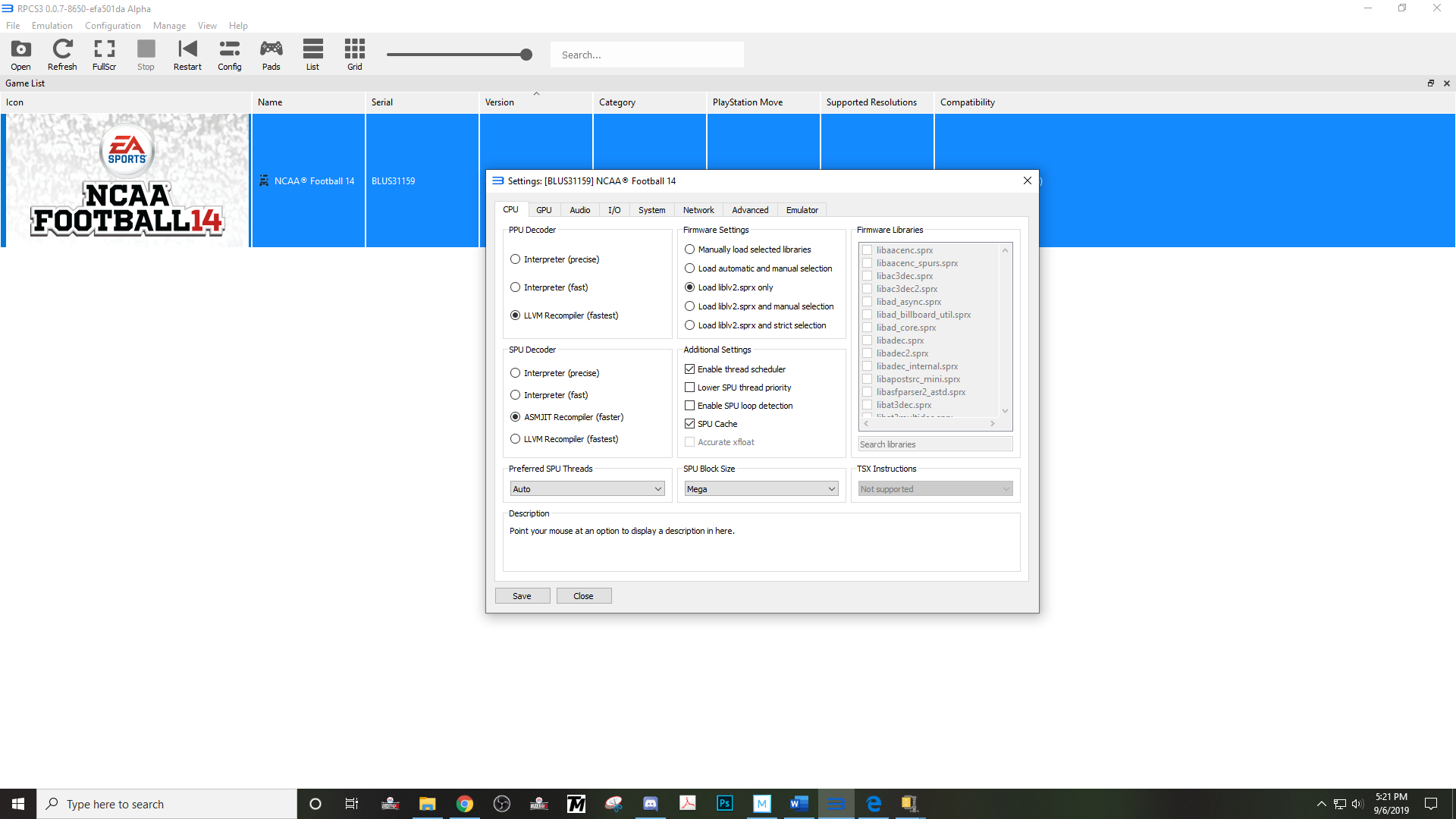The height and width of the screenshot is (819, 1456).
Task: Open Config from the toolbar
Action: pyautogui.click(x=229, y=55)
